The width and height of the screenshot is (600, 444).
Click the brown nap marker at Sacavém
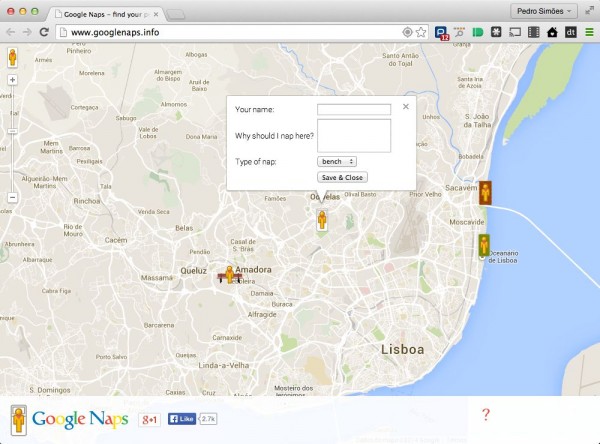485,193
